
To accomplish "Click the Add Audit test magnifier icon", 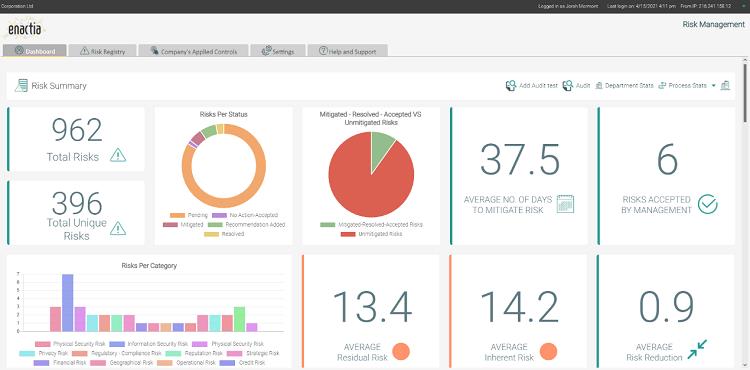I will 511,86.
